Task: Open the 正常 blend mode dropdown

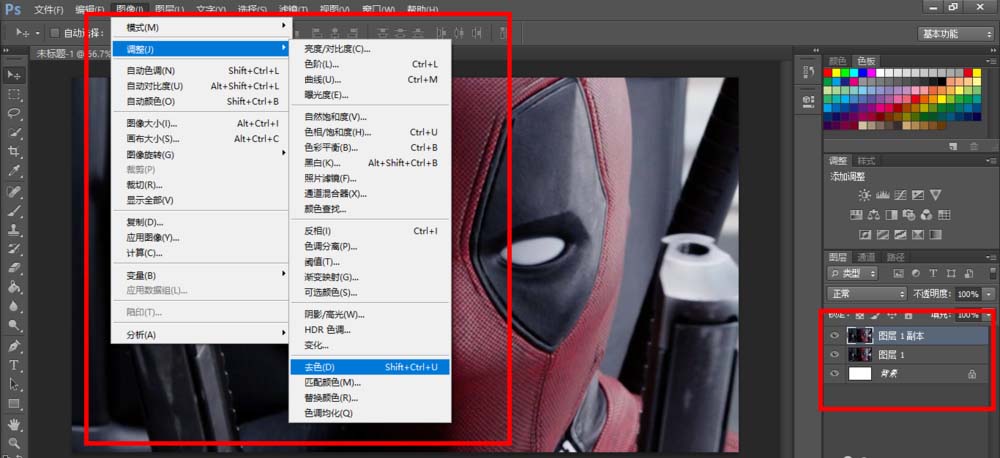Action: pyautogui.click(x=866, y=294)
